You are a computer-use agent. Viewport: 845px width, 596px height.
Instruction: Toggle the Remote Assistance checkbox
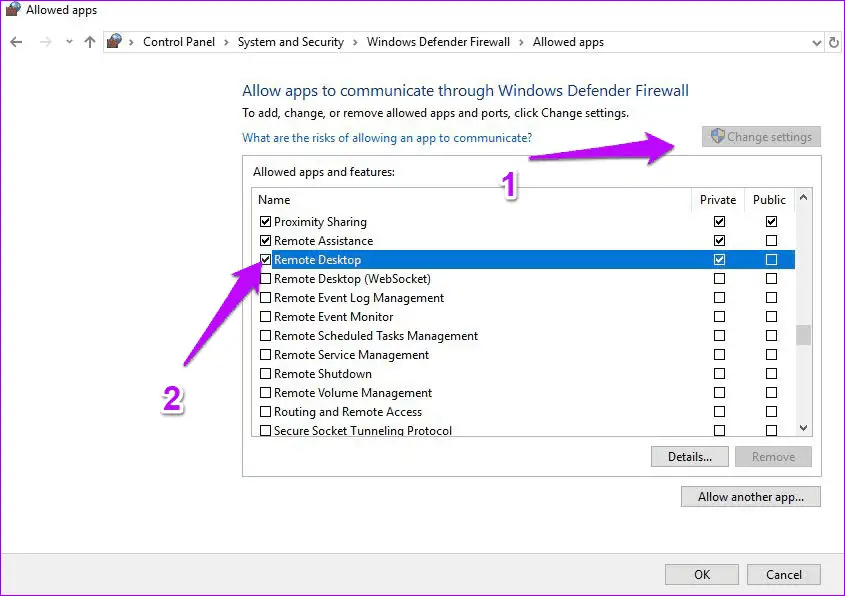pyautogui.click(x=265, y=240)
